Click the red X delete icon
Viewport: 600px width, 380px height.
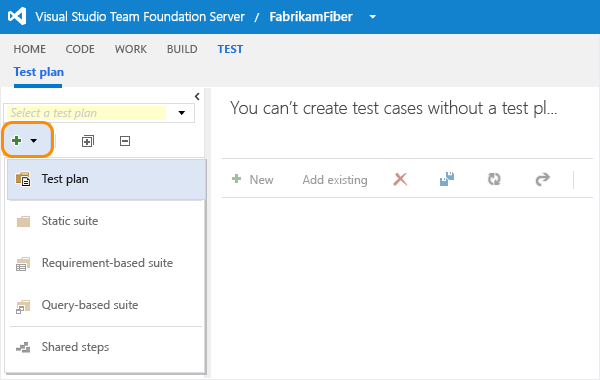point(400,179)
